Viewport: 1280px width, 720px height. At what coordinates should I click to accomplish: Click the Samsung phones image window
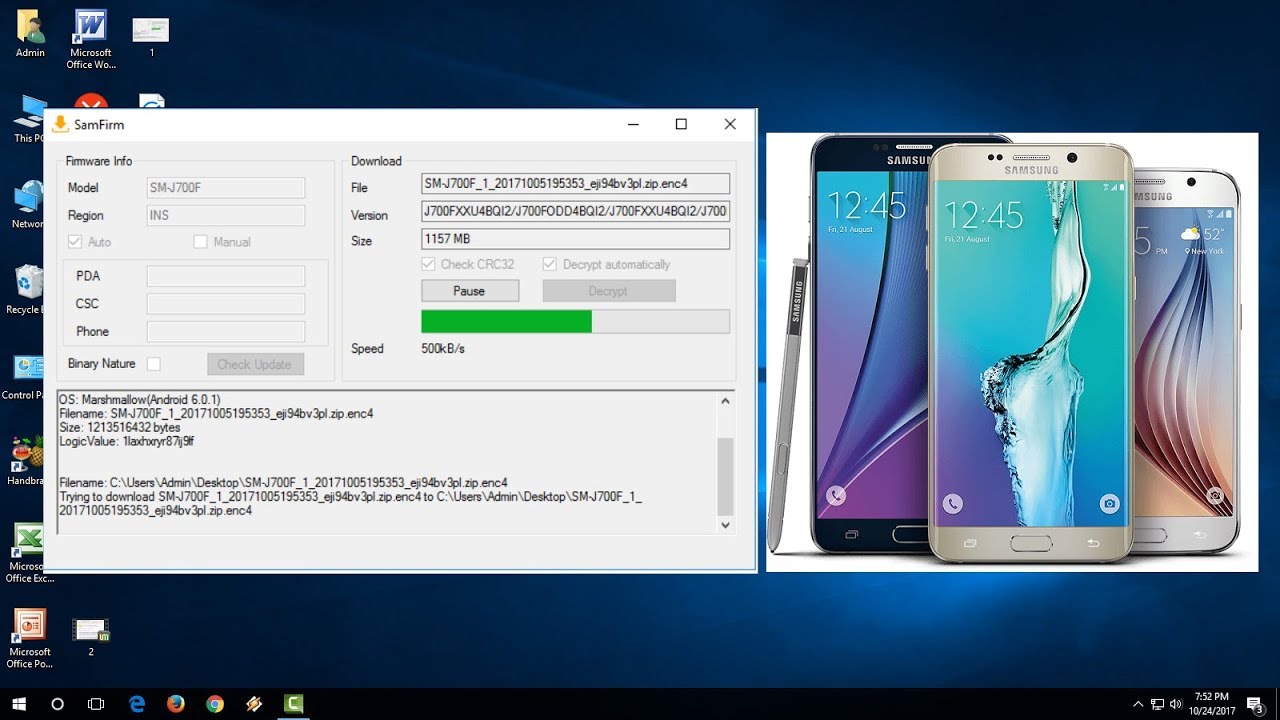pos(1012,352)
